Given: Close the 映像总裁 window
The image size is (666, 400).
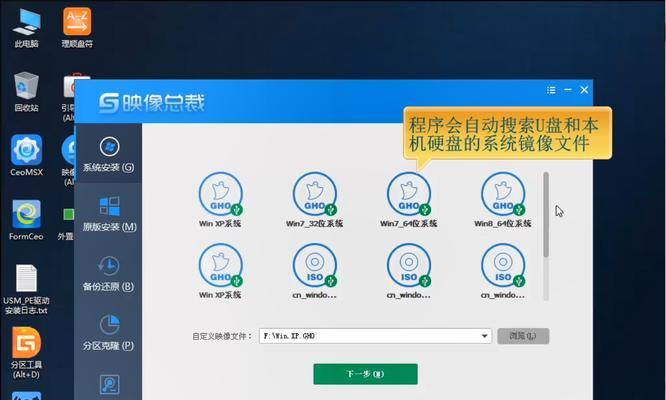Looking at the screenshot, I should pos(584,90).
